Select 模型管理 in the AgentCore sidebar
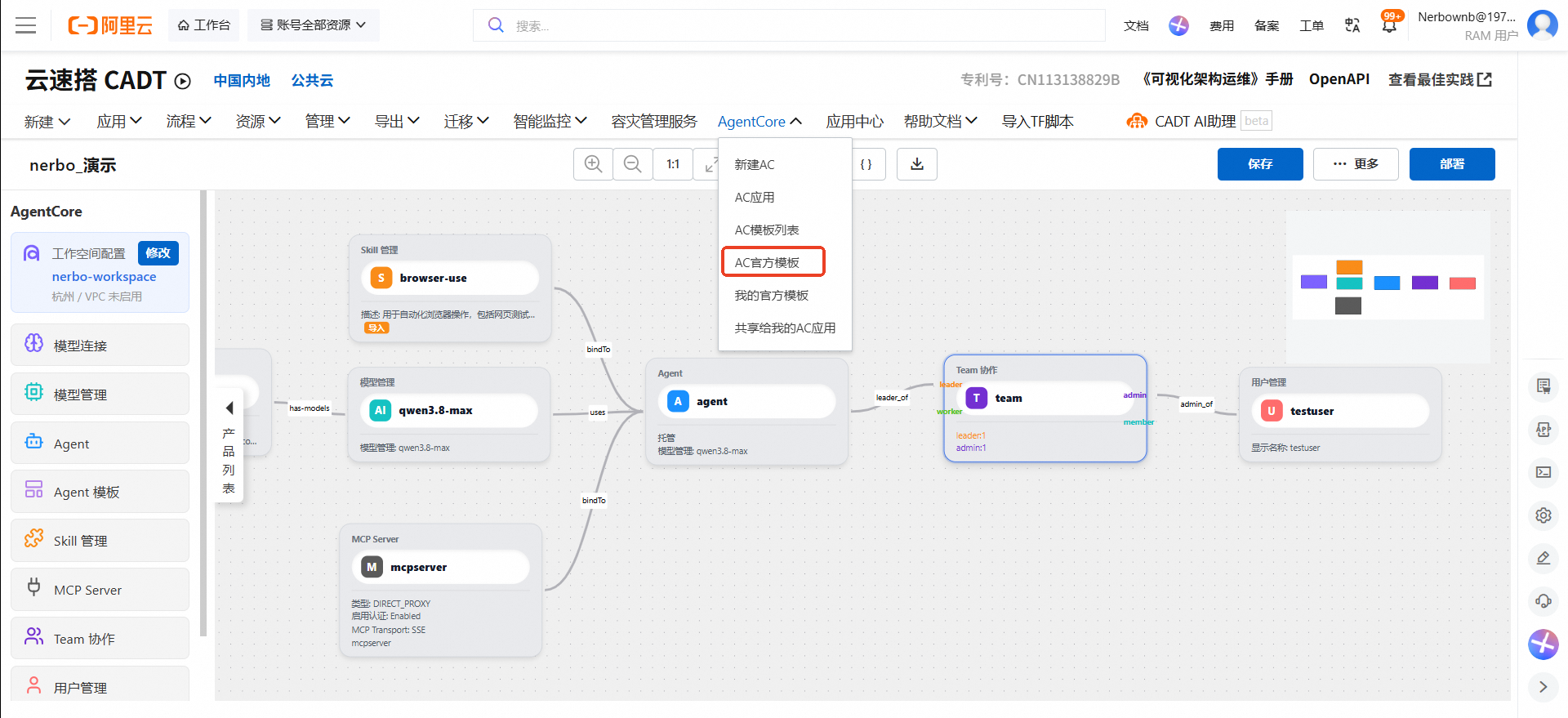The width and height of the screenshot is (1568, 718). tap(100, 394)
